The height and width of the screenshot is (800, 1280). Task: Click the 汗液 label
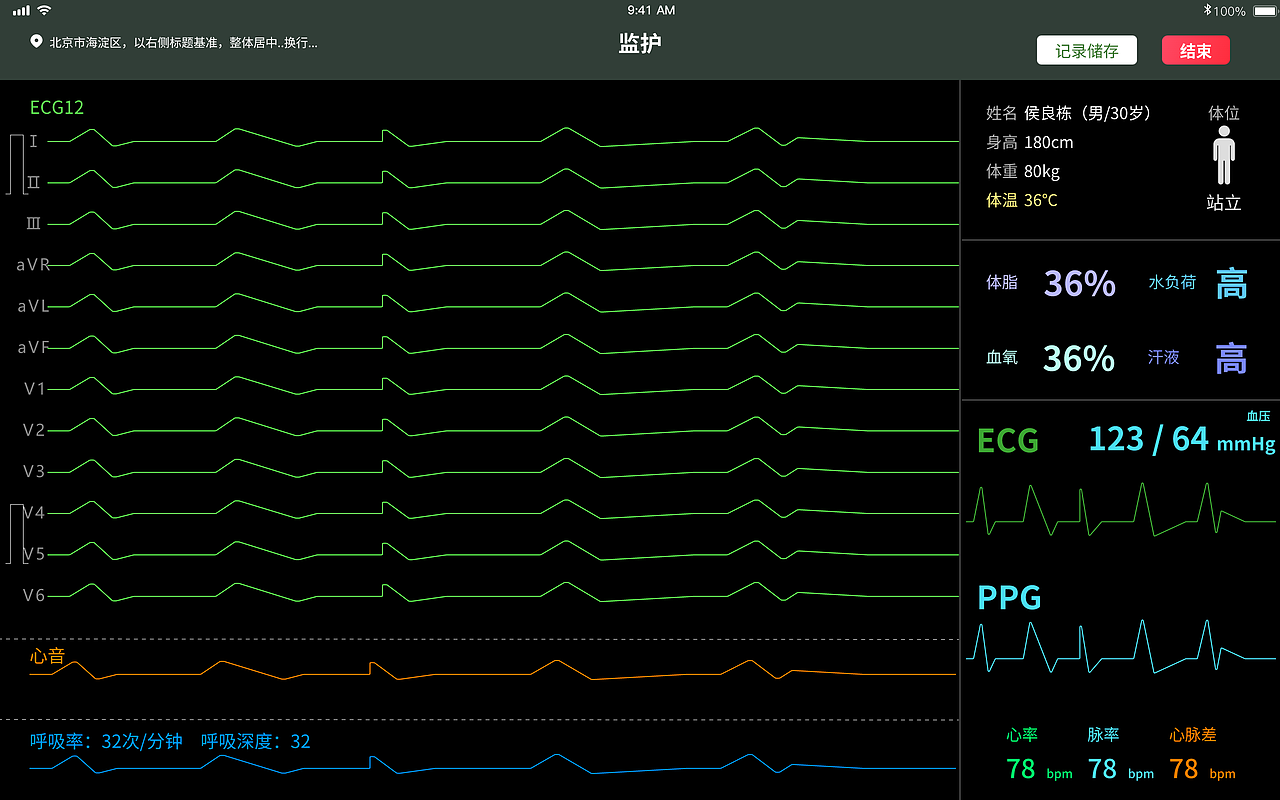[x=1164, y=357]
